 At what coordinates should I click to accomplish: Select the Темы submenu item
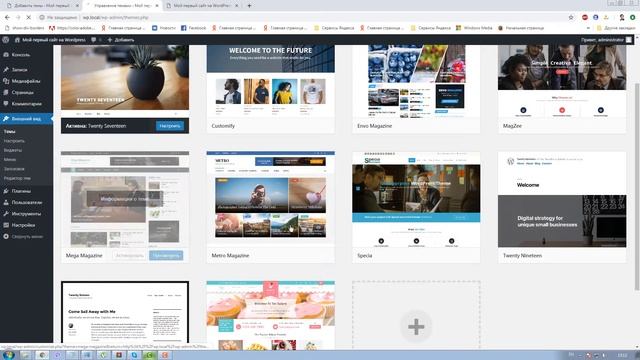tap(10, 131)
